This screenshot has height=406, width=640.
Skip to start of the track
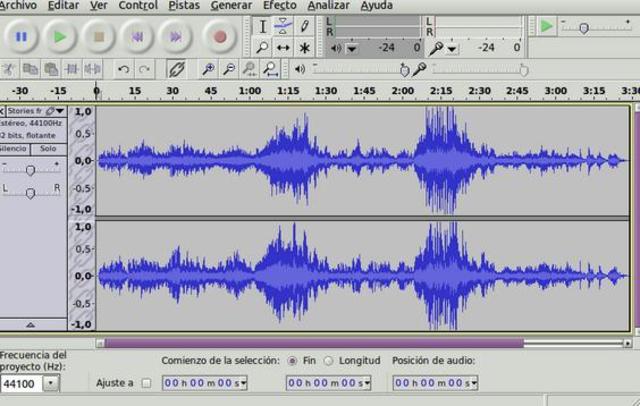point(138,37)
